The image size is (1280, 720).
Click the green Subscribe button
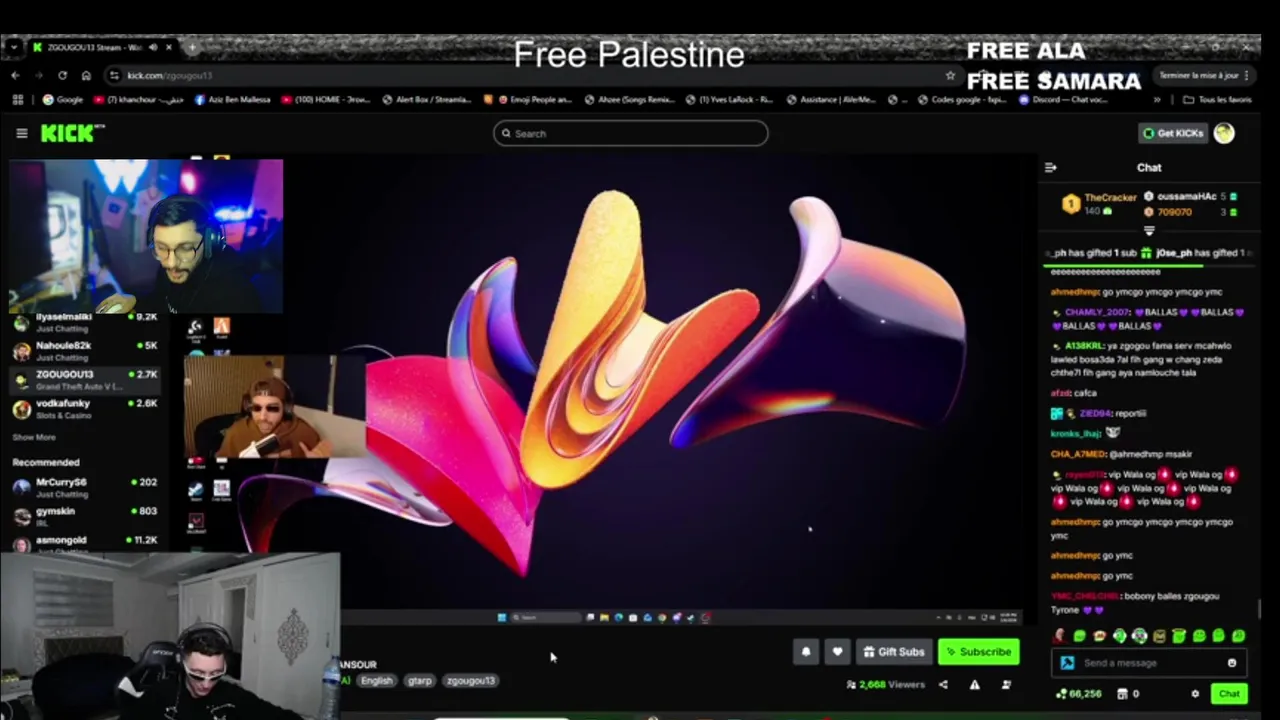979,652
